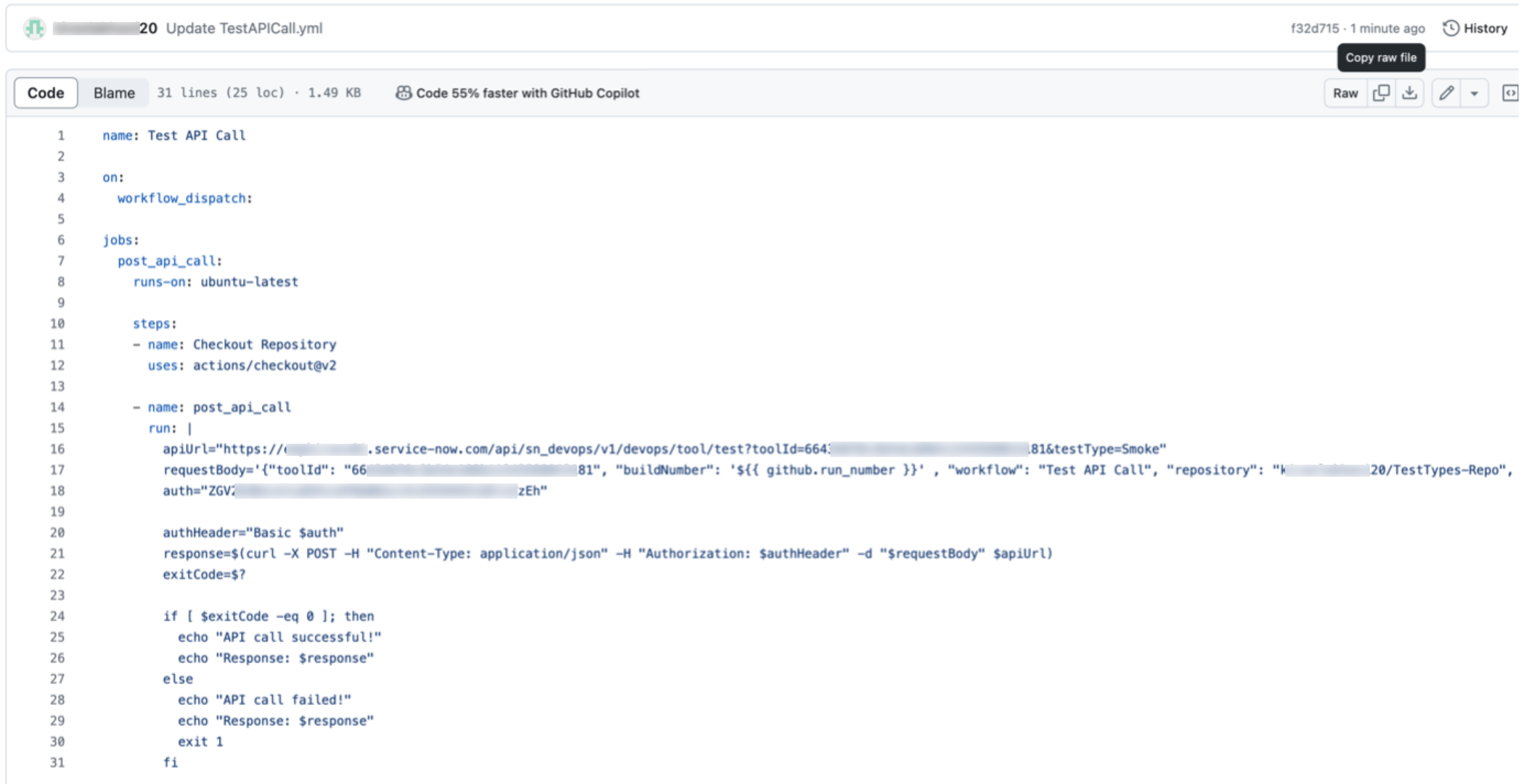
Task: Click the 'exitCode=$?' line
Action: click(x=204, y=574)
